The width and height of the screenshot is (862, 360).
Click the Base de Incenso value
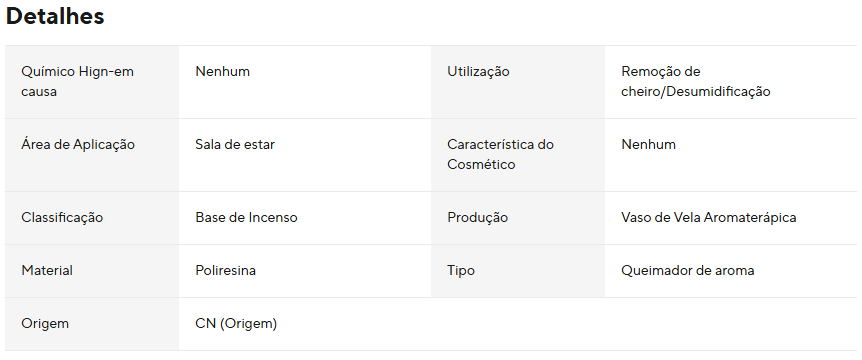[246, 218]
